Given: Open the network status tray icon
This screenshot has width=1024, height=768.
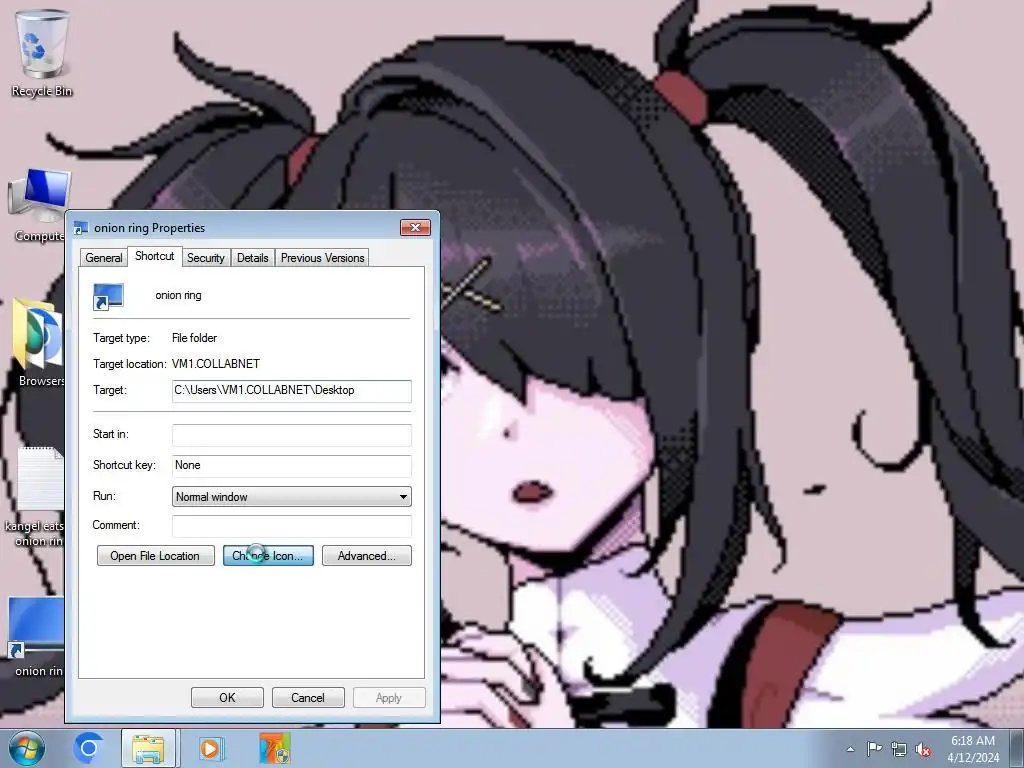Looking at the screenshot, I should pos(899,749).
